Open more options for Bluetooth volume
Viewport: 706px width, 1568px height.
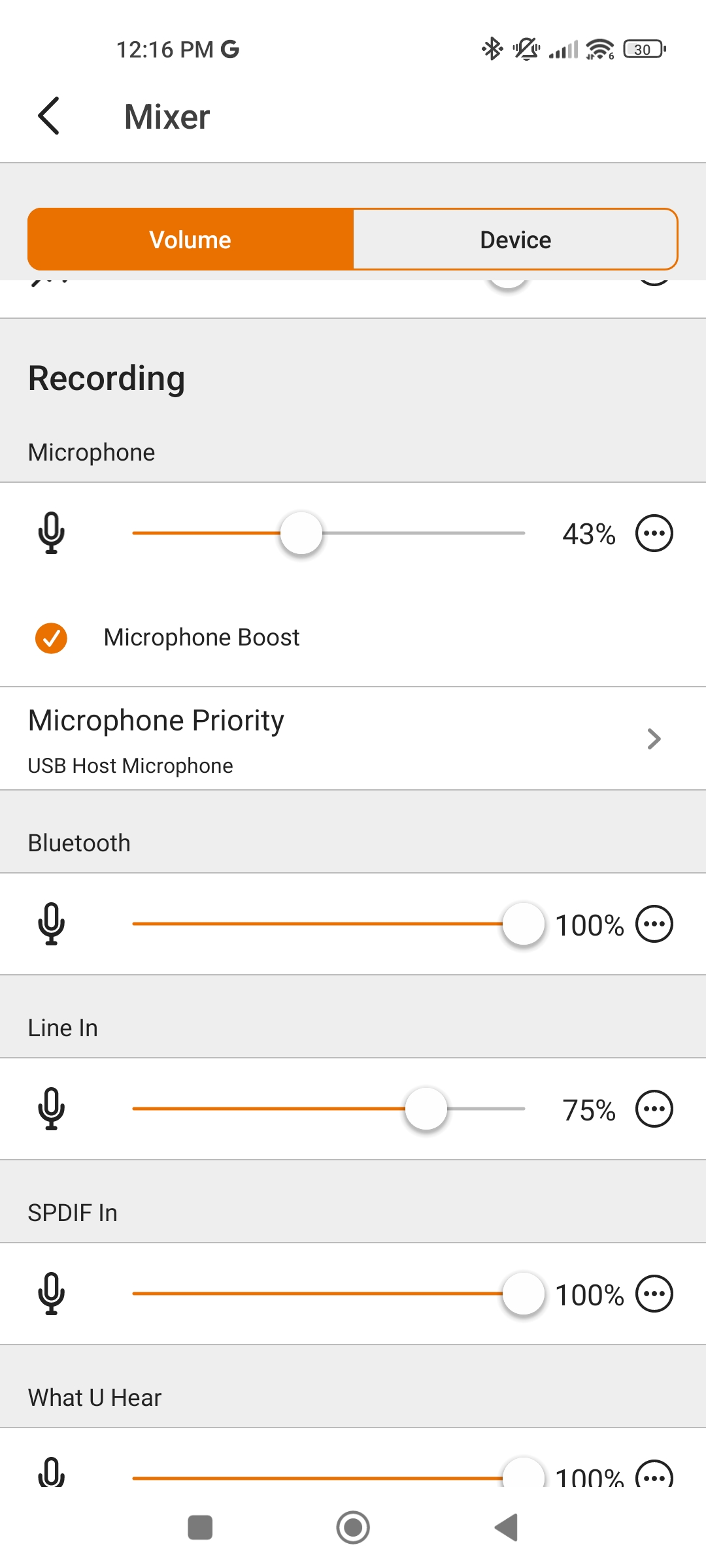(x=654, y=924)
